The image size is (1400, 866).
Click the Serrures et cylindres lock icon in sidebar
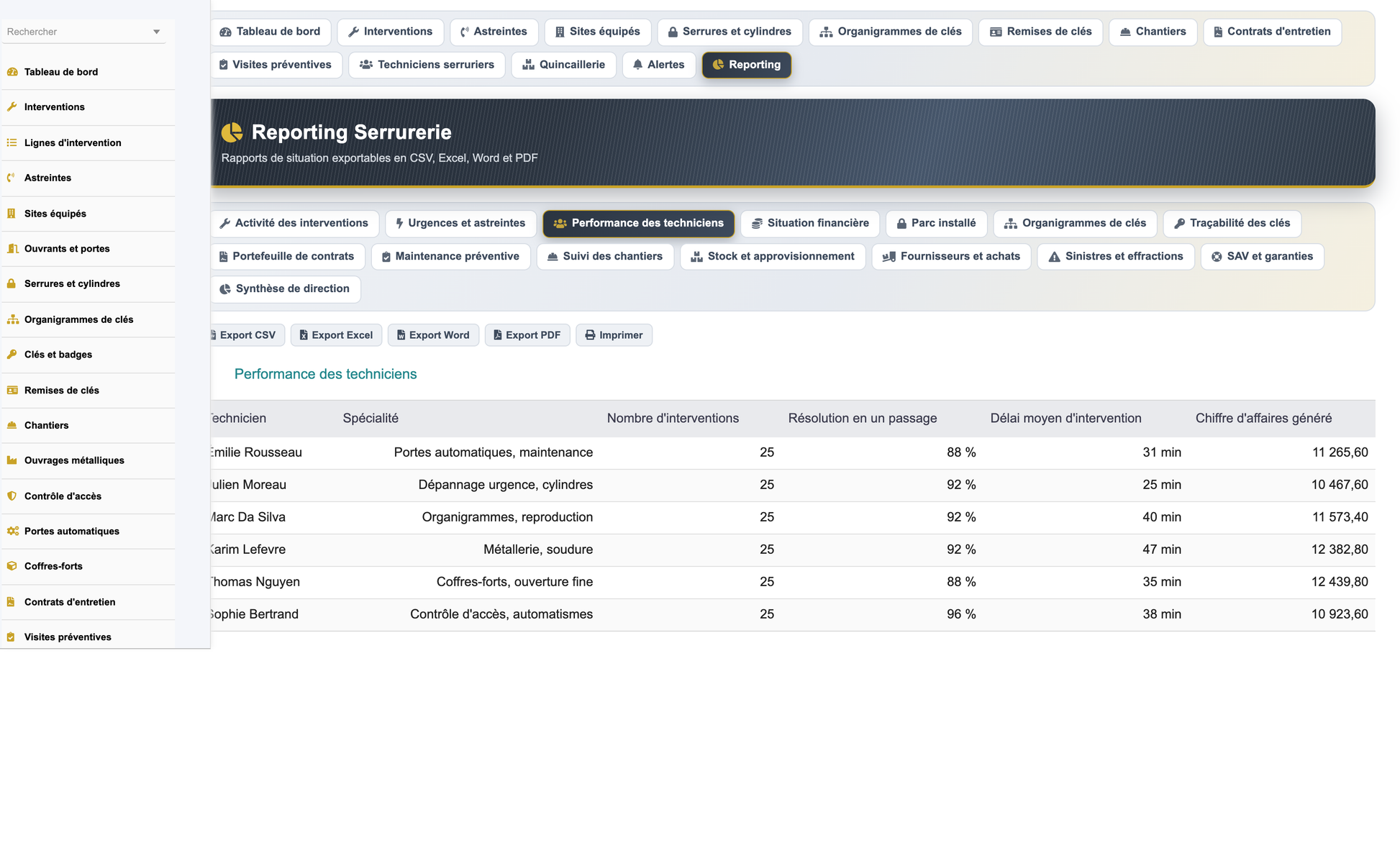pyautogui.click(x=12, y=283)
